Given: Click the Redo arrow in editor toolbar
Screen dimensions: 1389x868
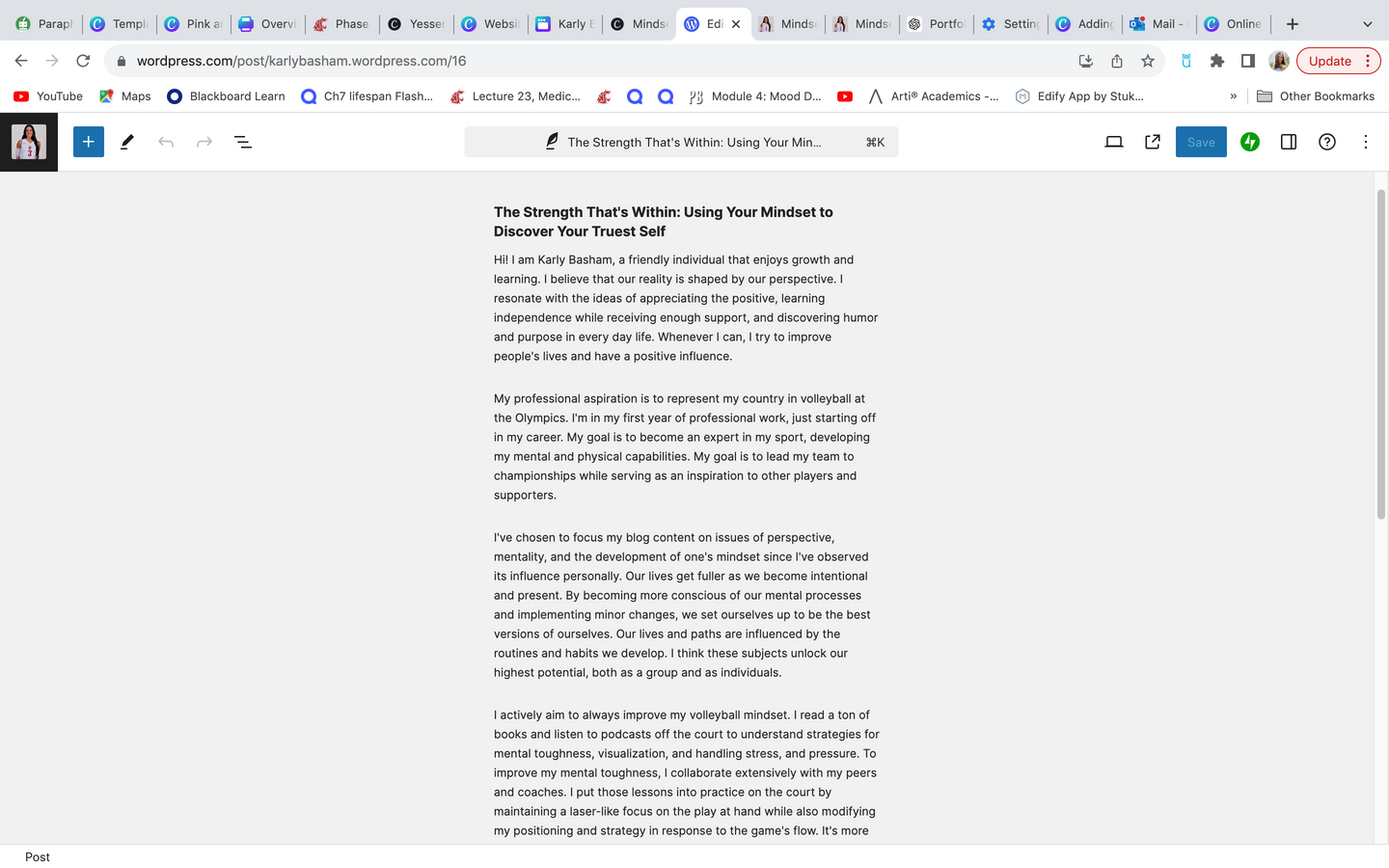Looking at the screenshot, I should tap(204, 142).
